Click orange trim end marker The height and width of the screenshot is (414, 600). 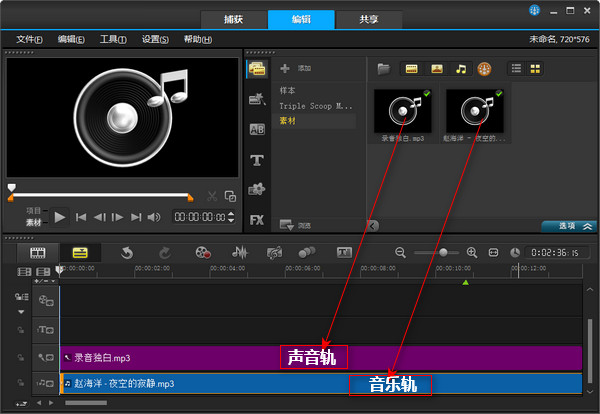pyautogui.click(x=190, y=198)
